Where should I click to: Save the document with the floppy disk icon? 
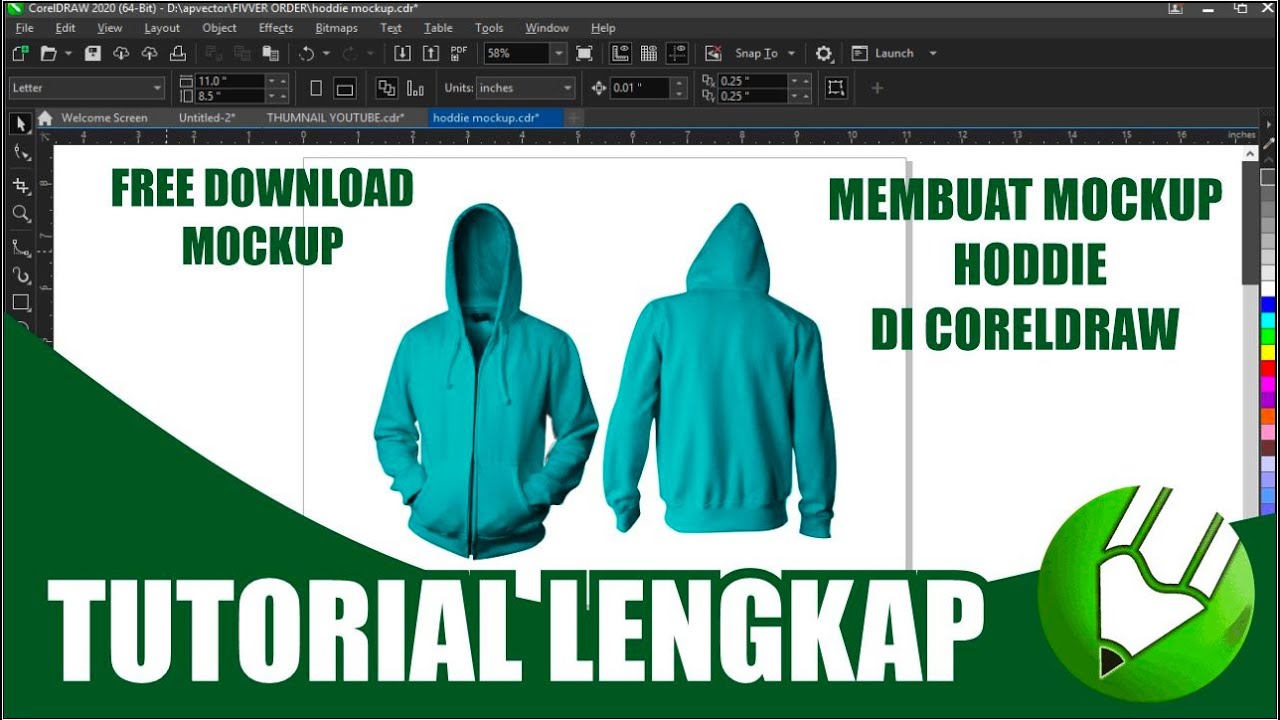pos(93,53)
